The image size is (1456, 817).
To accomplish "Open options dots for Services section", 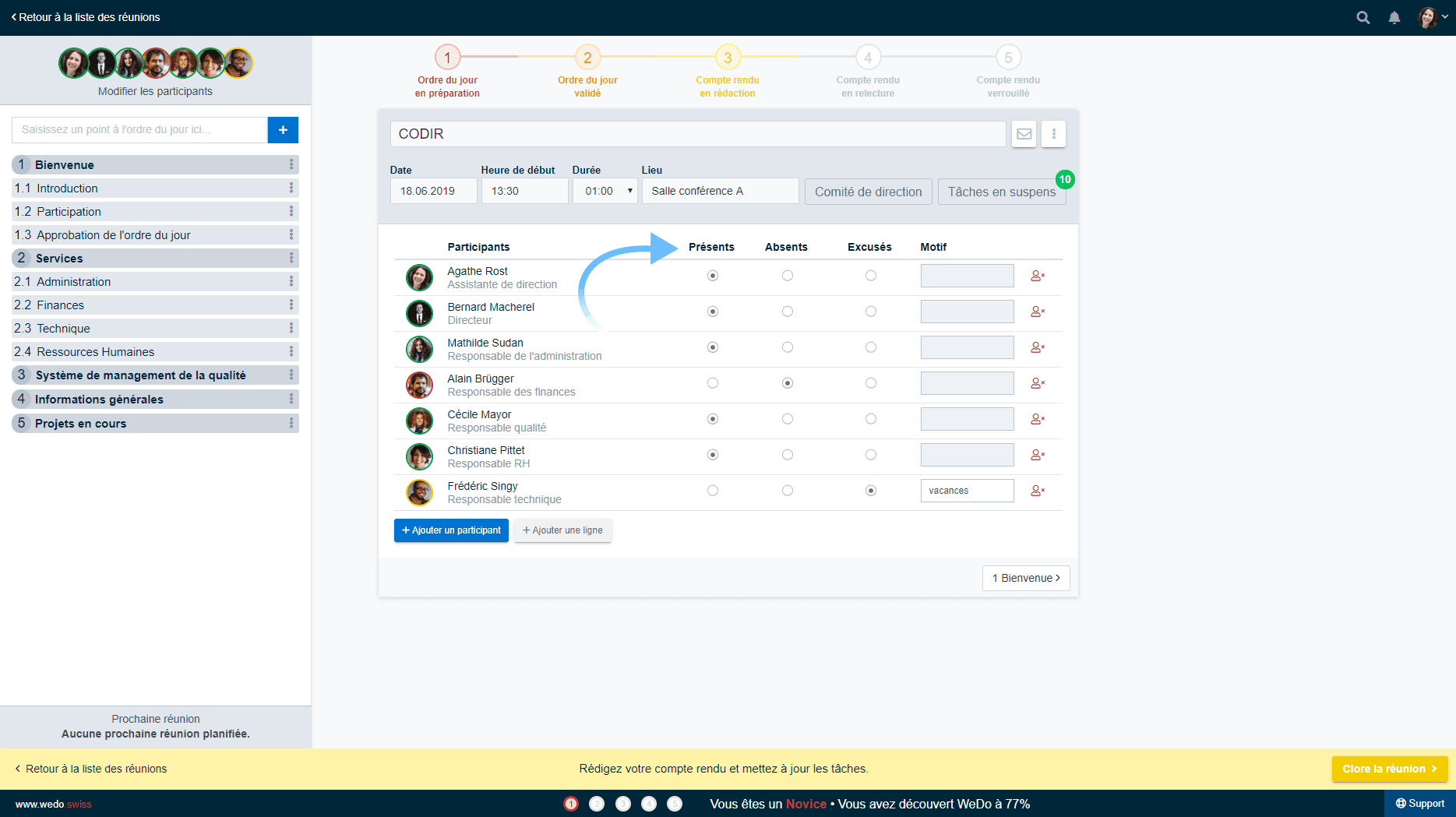I will coord(291,259).
